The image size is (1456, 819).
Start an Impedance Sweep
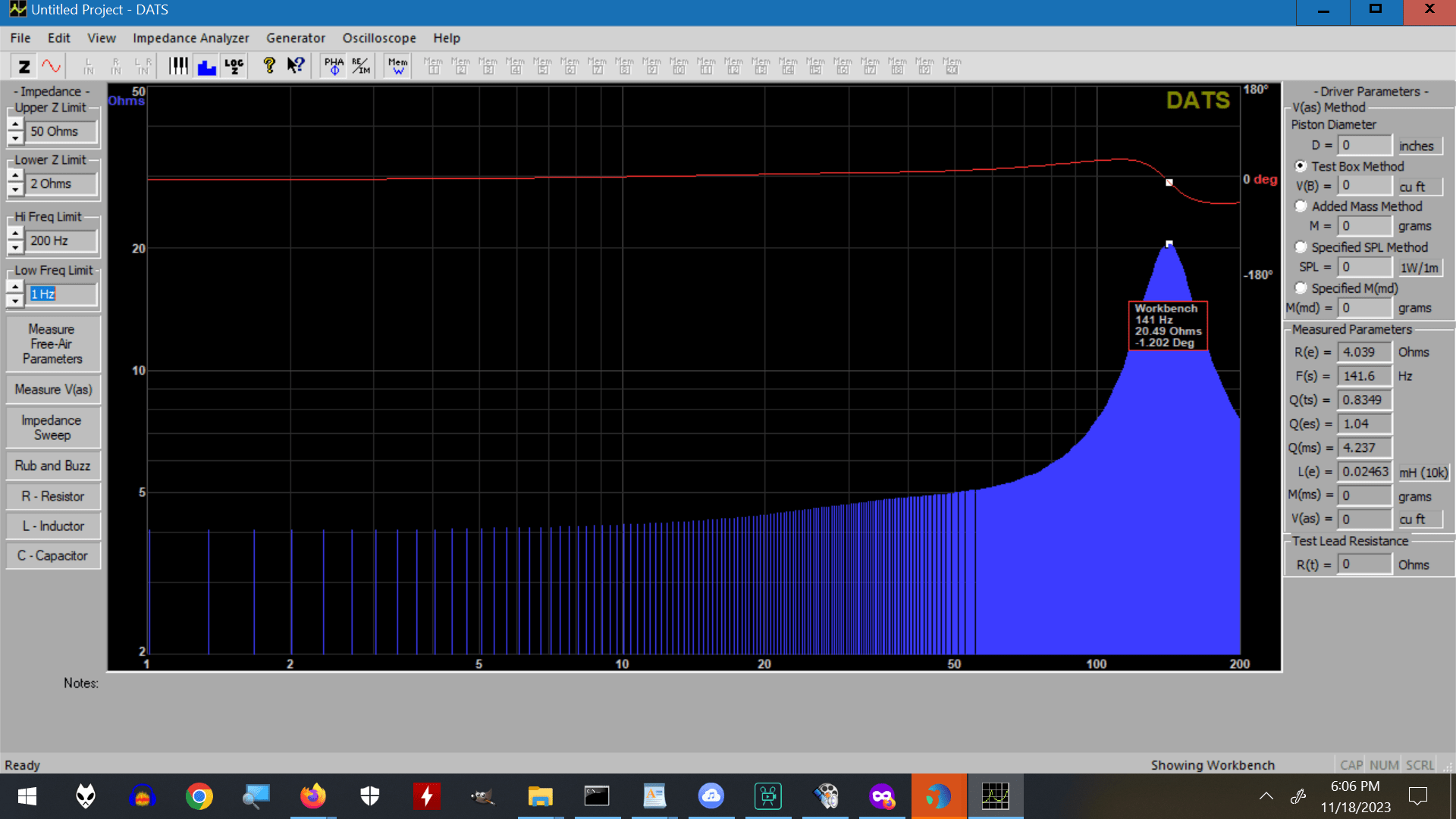pyautogui.click(x=52, y=428)
